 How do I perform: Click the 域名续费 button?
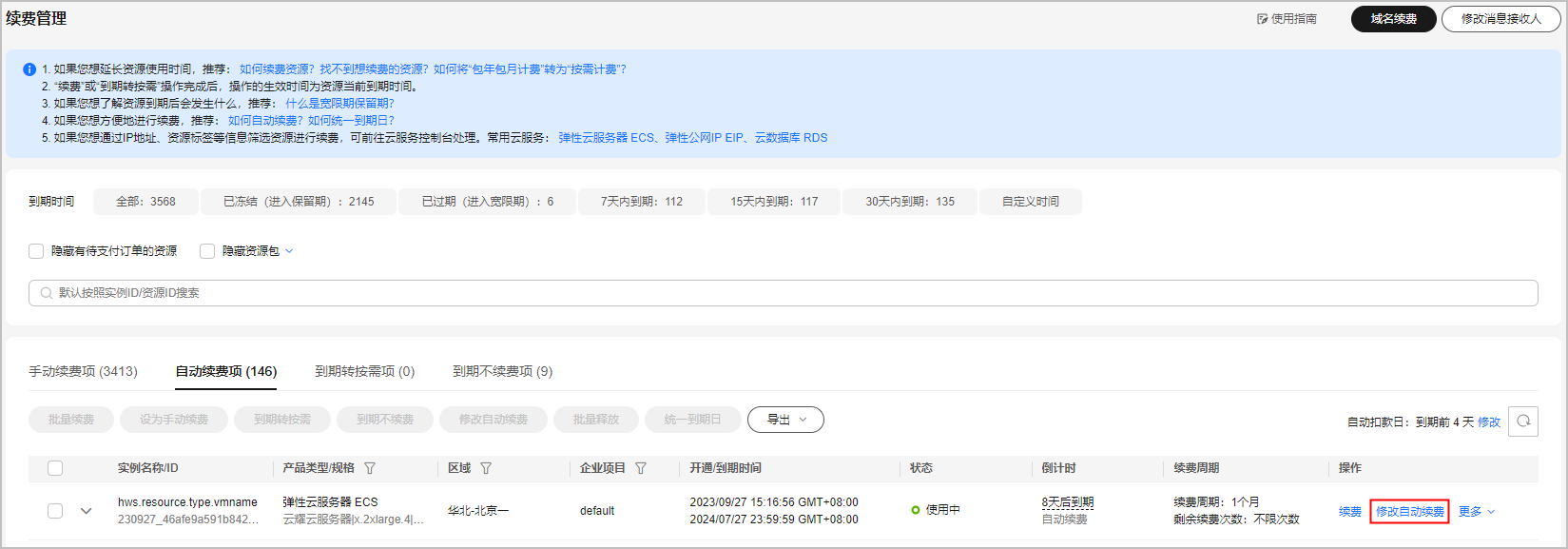coord(1393,19)
